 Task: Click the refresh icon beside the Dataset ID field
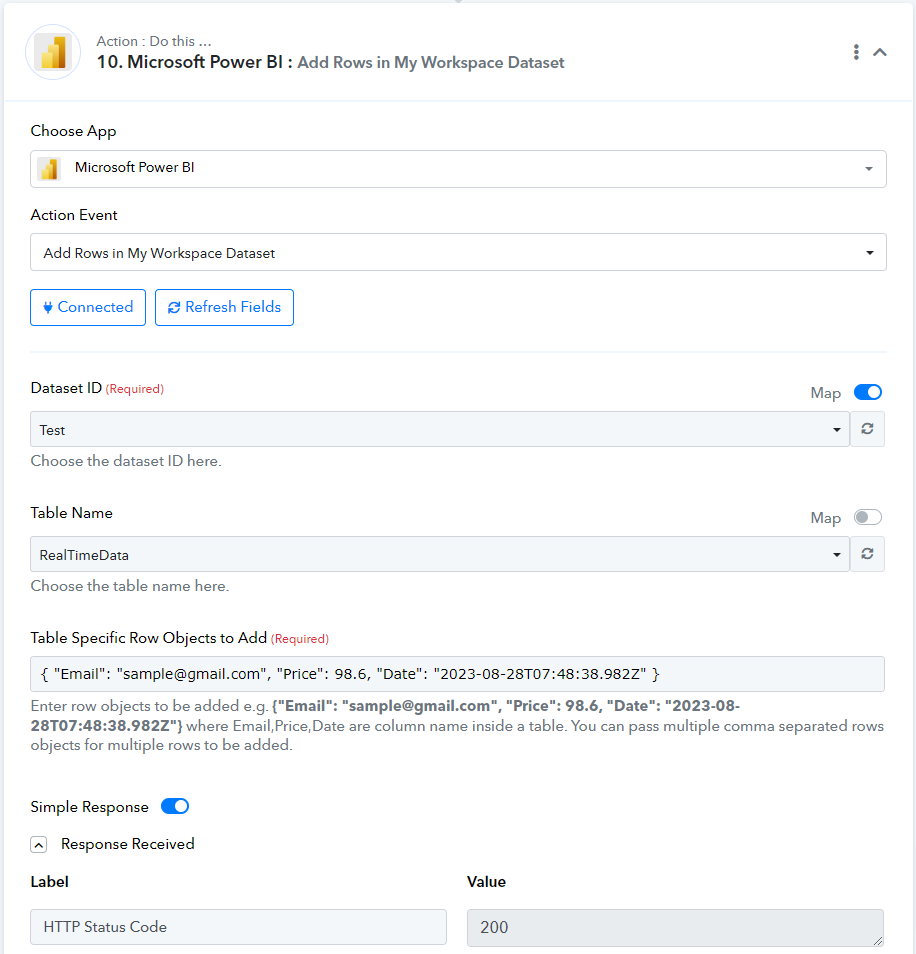(x=867, y=429)
